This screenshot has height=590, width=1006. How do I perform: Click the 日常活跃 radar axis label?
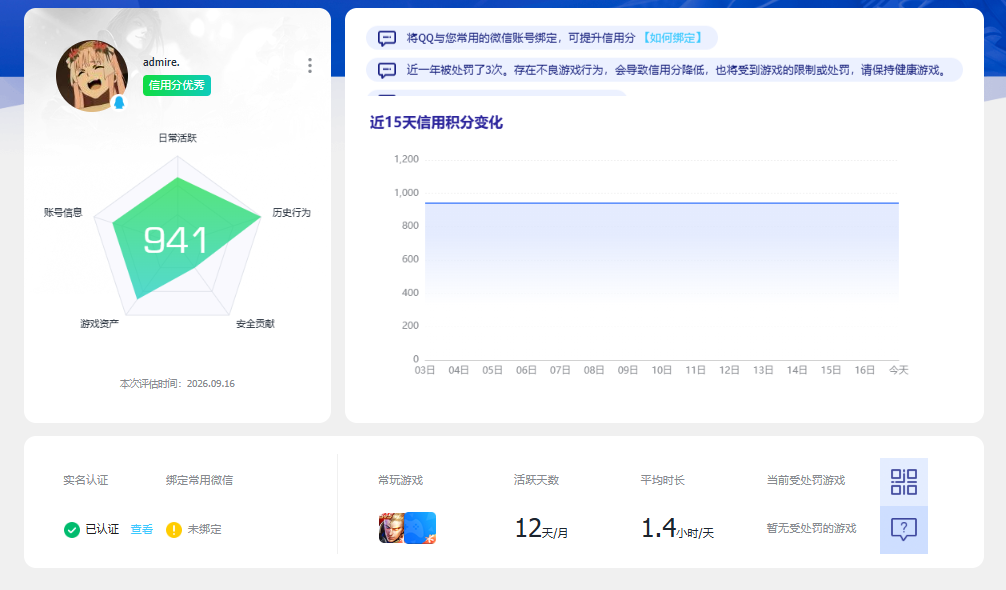(x=178, y=138)
